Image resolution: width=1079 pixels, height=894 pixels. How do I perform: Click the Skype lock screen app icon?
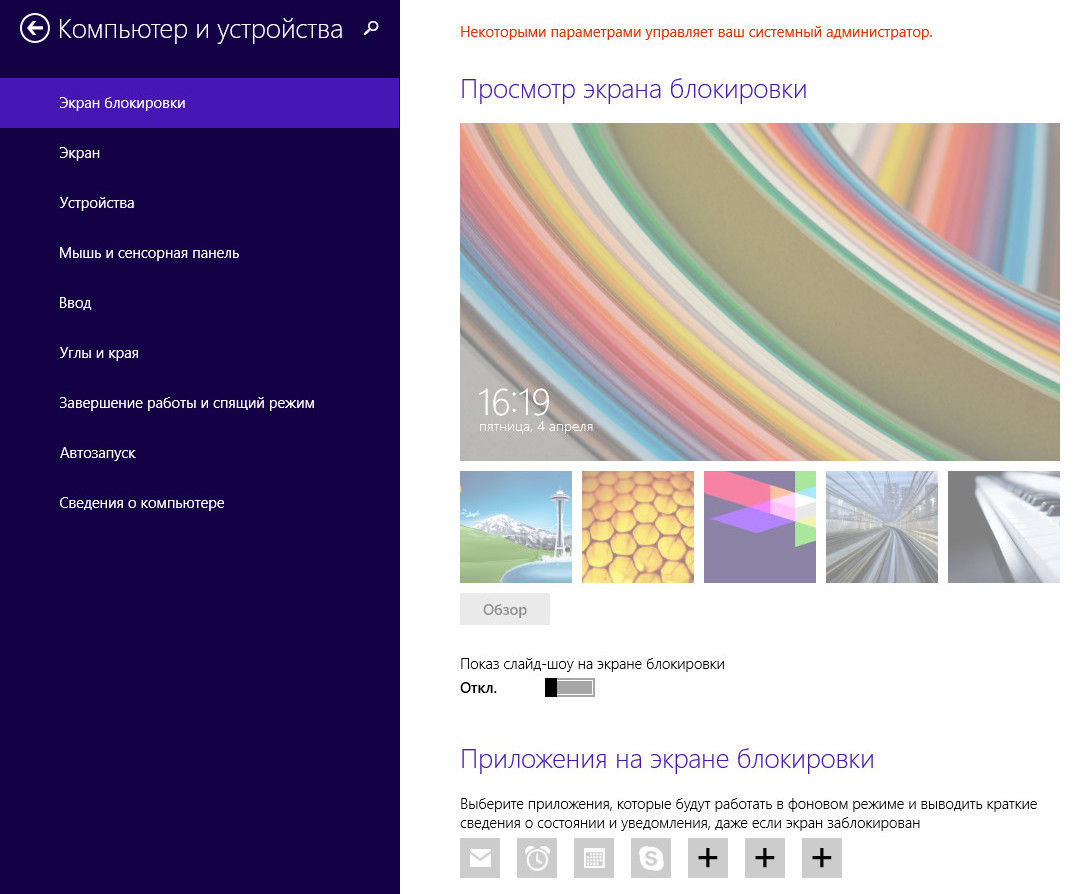651,858
